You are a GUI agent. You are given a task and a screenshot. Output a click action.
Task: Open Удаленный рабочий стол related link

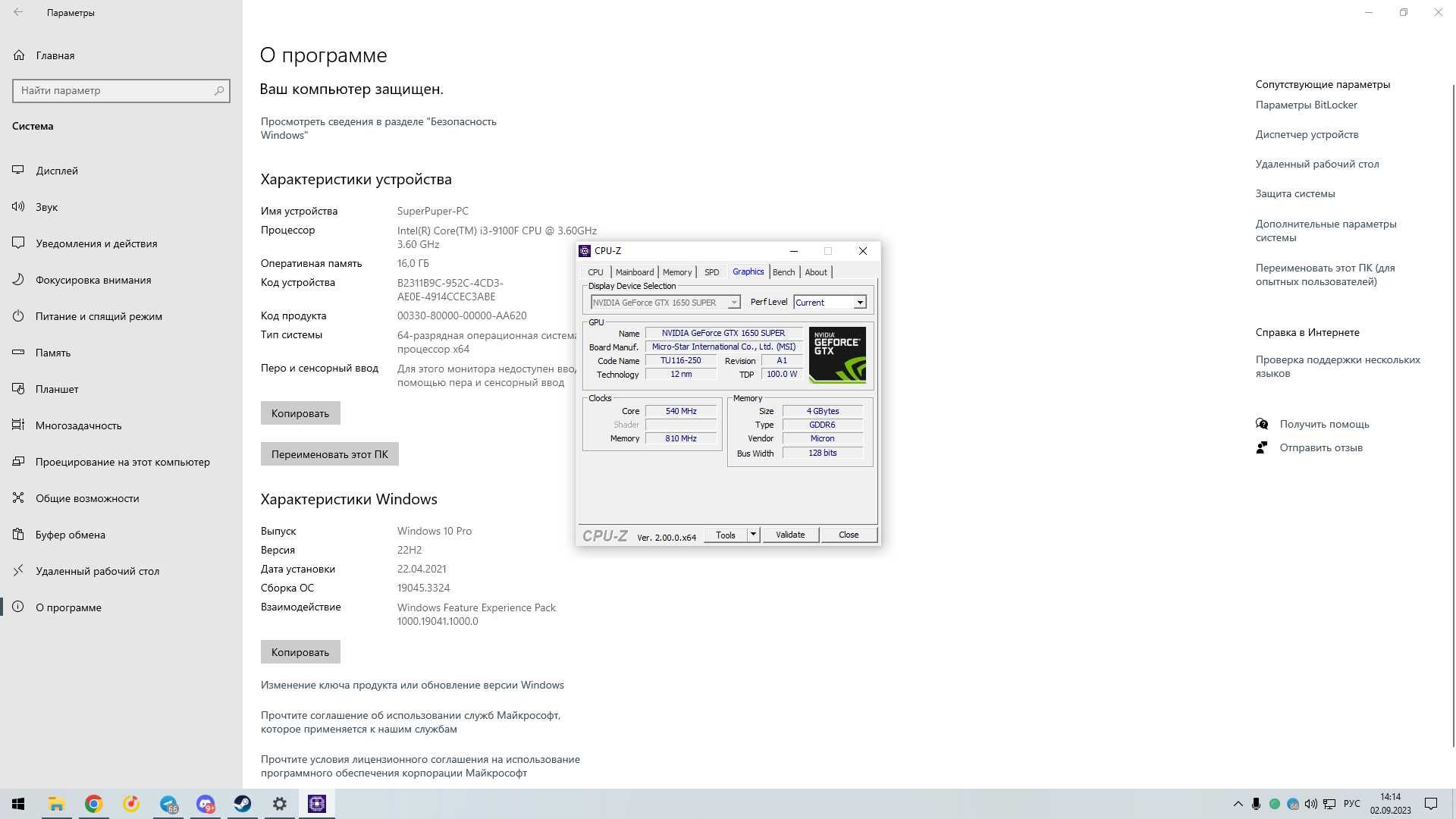1317,164
